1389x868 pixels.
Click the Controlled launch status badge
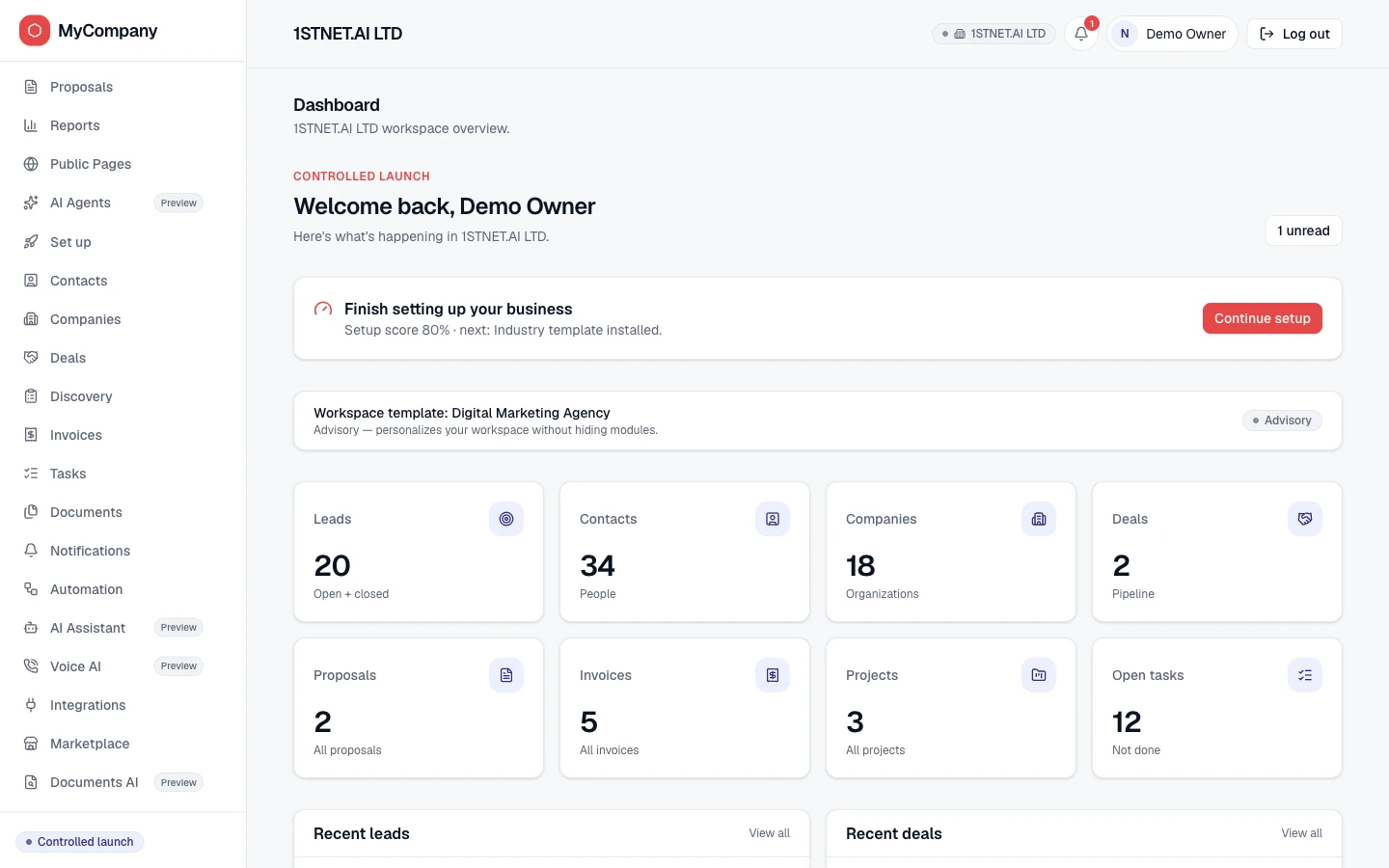tap(80, 842)
